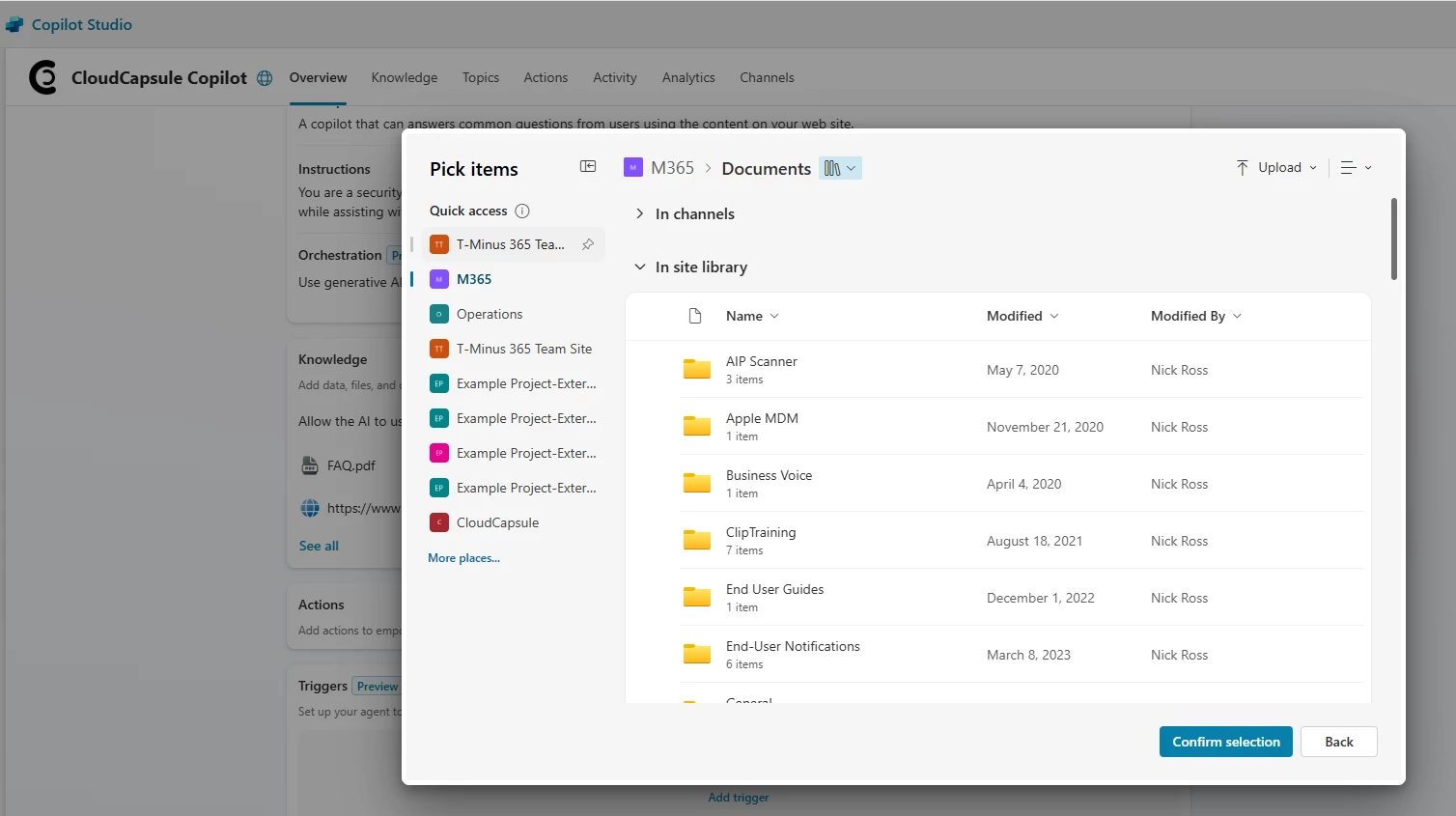Open the Documents library view dropdown
Screen dimensions: 1456x816
coord(840,168)
